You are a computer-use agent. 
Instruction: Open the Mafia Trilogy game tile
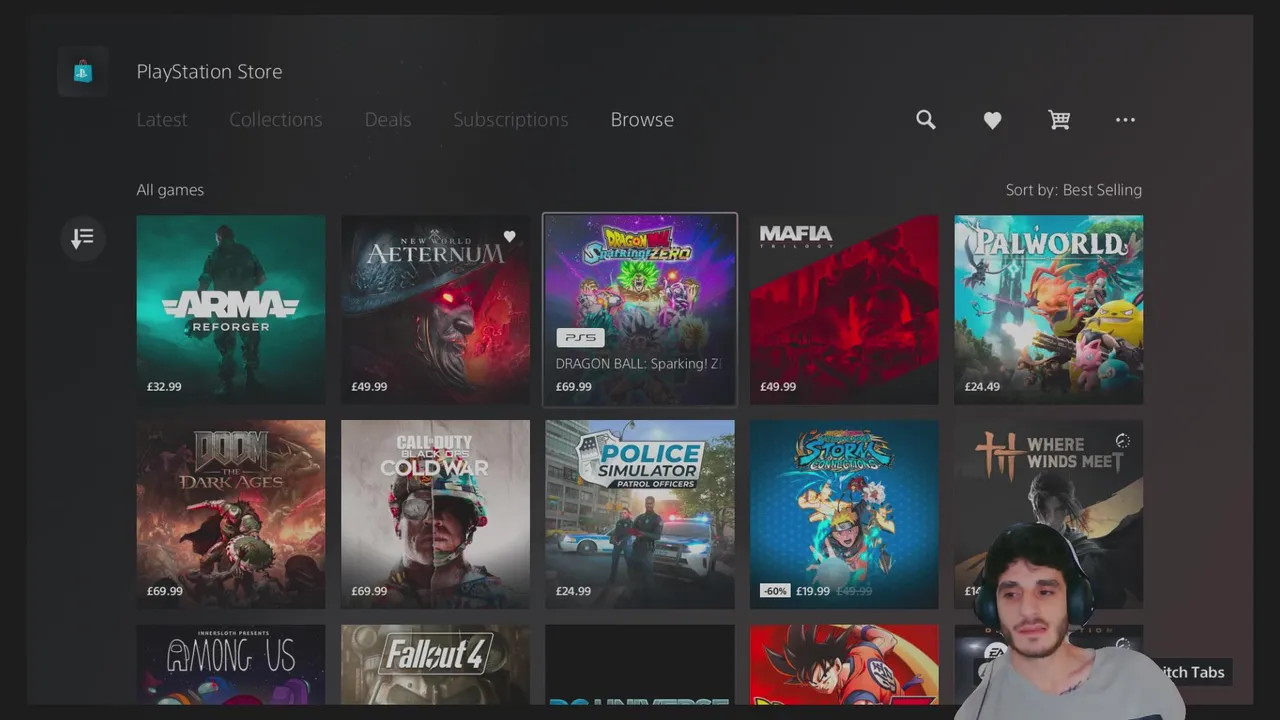click(x=844, y=310)
